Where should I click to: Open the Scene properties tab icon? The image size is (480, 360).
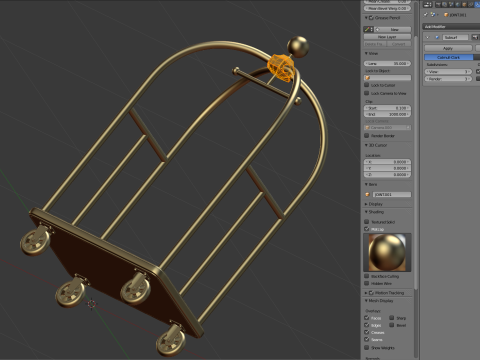click(x=451, y=4)
